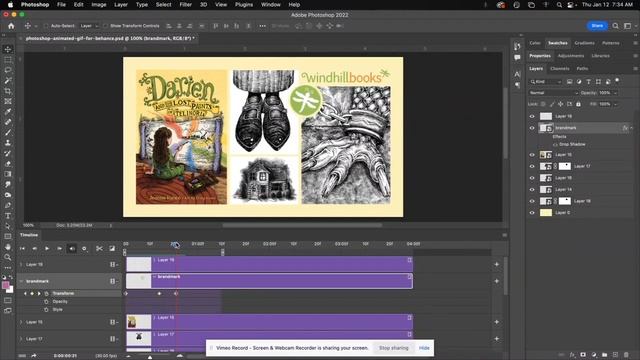Image resolution: width=640 pixels, height=360 pixels.
Task: Collapse brandmark layer effects arrow
Action: point(631,128)
